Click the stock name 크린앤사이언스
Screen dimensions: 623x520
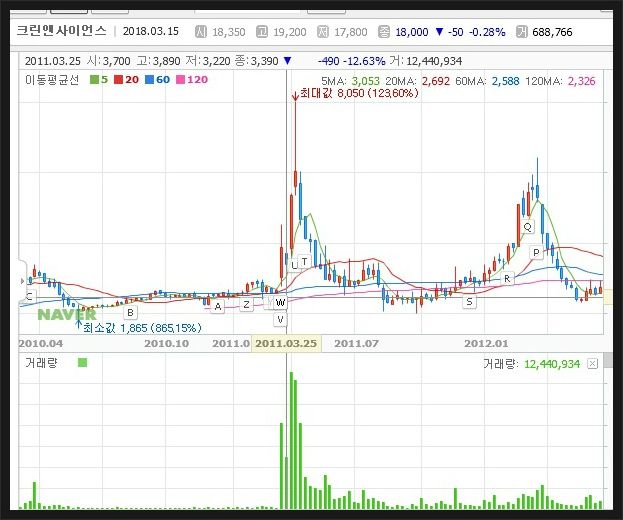click(62, 31)
